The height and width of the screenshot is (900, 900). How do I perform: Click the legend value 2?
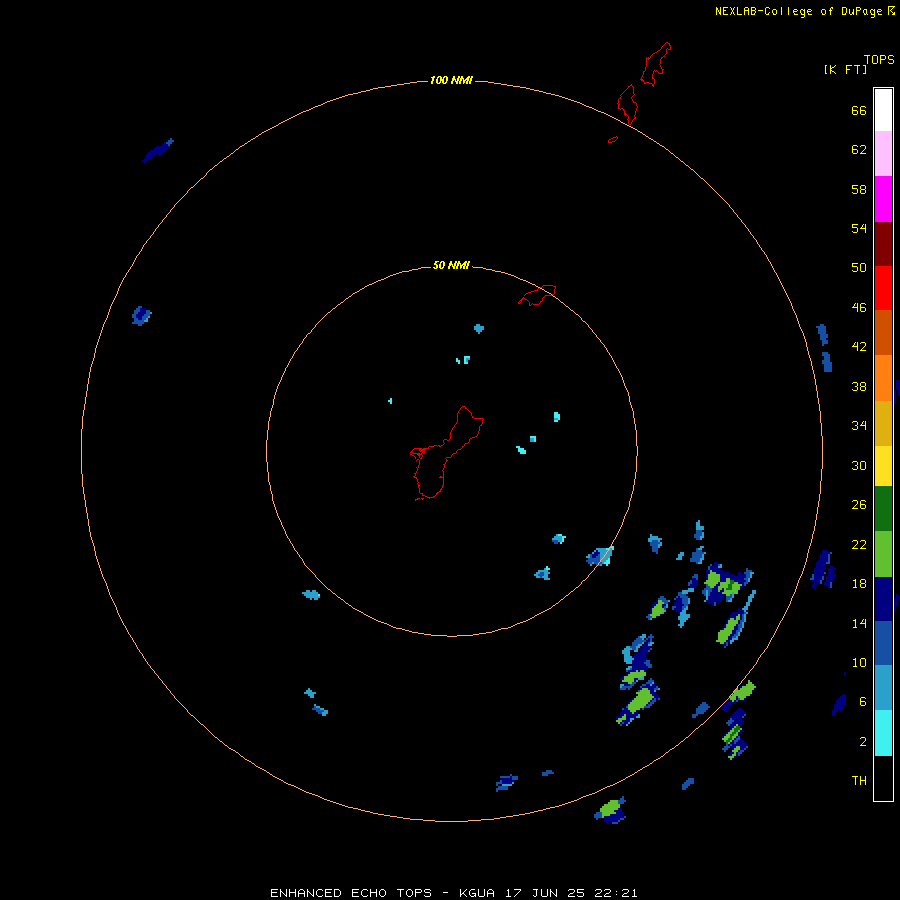863,742
